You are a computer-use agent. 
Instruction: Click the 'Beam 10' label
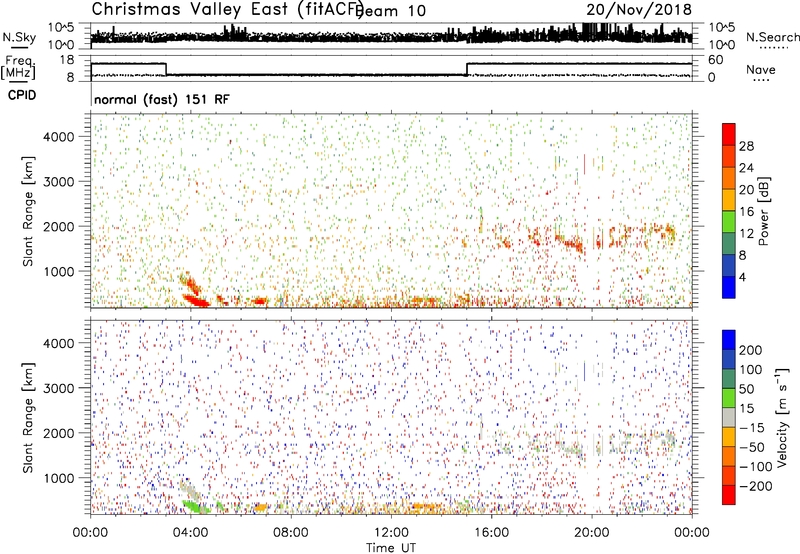390,11
